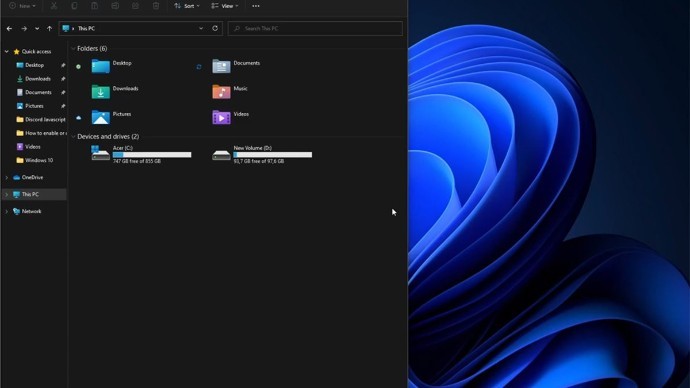The image size is (690, 388).
Task: Expand the OneDrive tree node
Action: coord(7,178)
